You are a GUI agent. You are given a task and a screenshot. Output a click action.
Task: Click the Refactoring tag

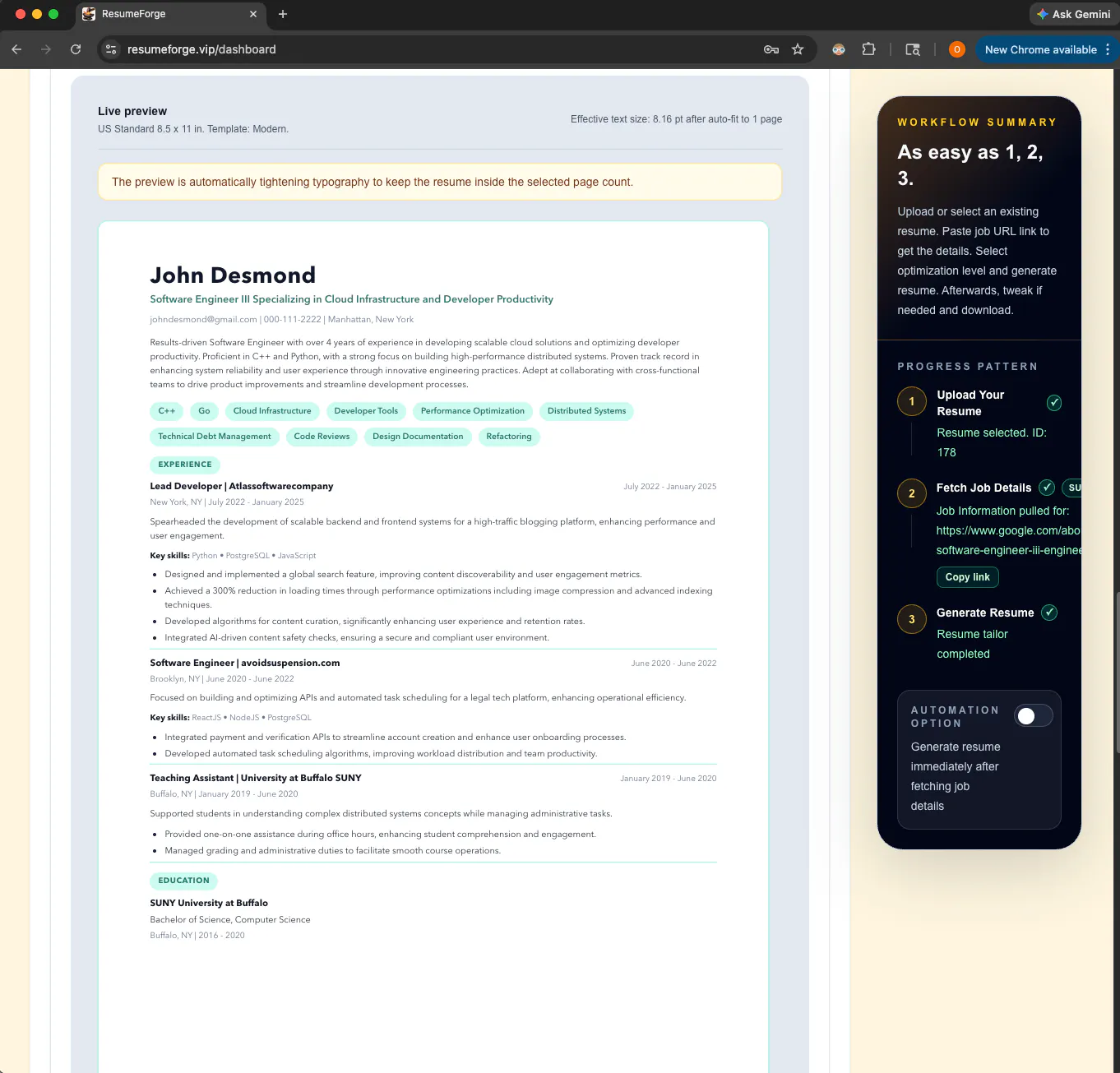[x=509, y=437]
